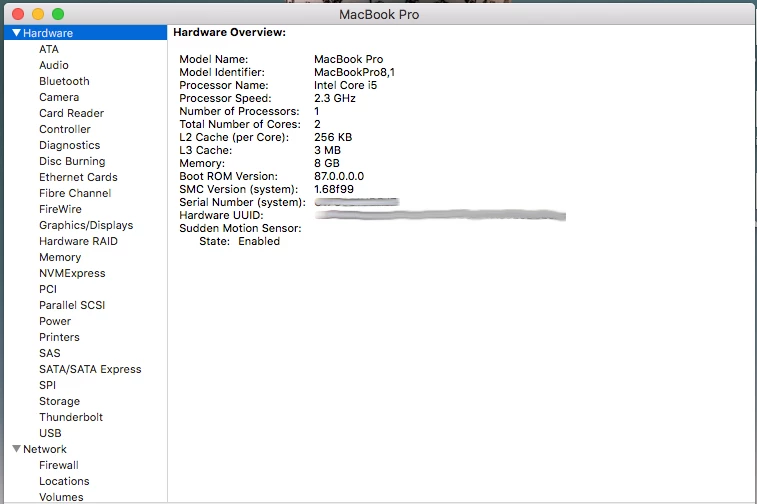Click the Total Number of Cores label
The height and width of the screenshot is (504, 757).
point(240,124)
